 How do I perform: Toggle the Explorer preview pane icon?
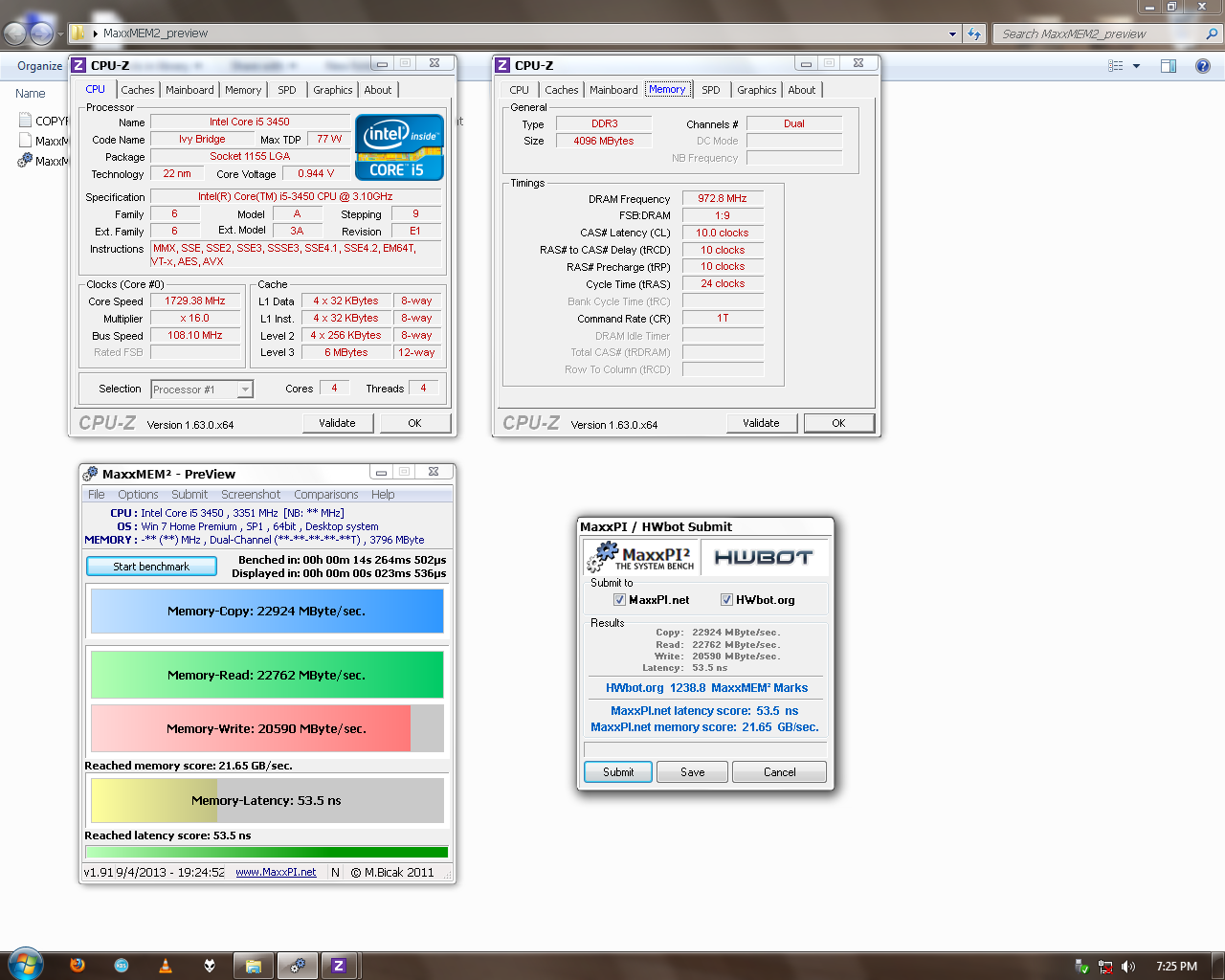(x=1169, y=66)
